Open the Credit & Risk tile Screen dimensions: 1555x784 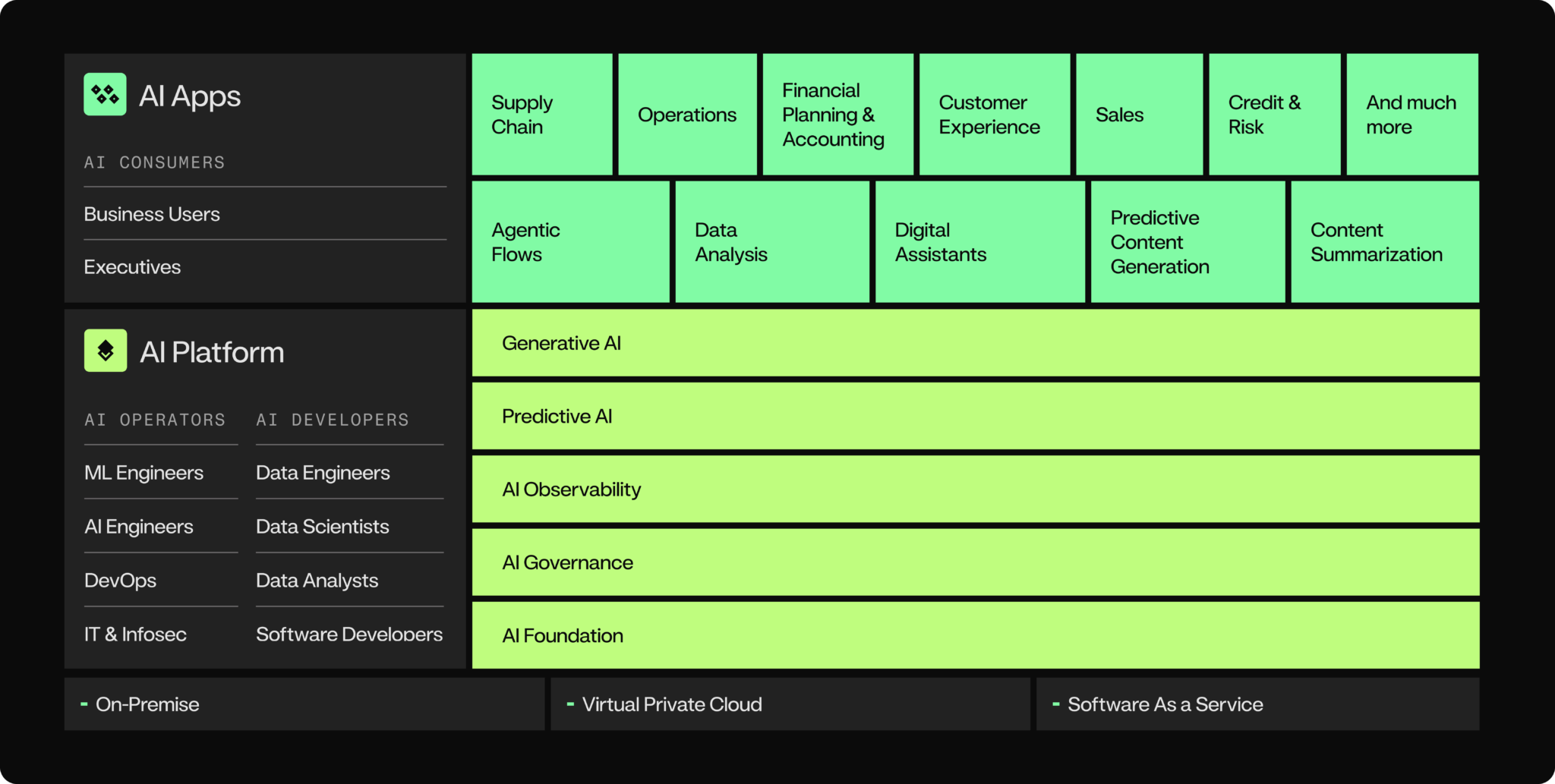1274,115
